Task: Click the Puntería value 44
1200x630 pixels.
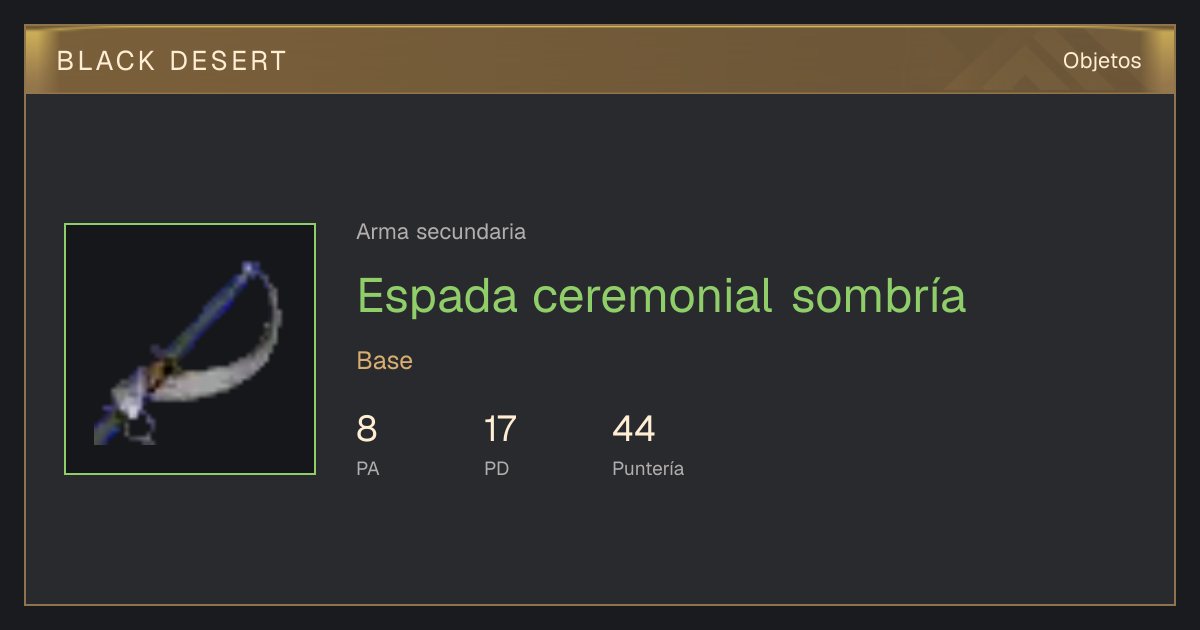Action: pos(634,429)
